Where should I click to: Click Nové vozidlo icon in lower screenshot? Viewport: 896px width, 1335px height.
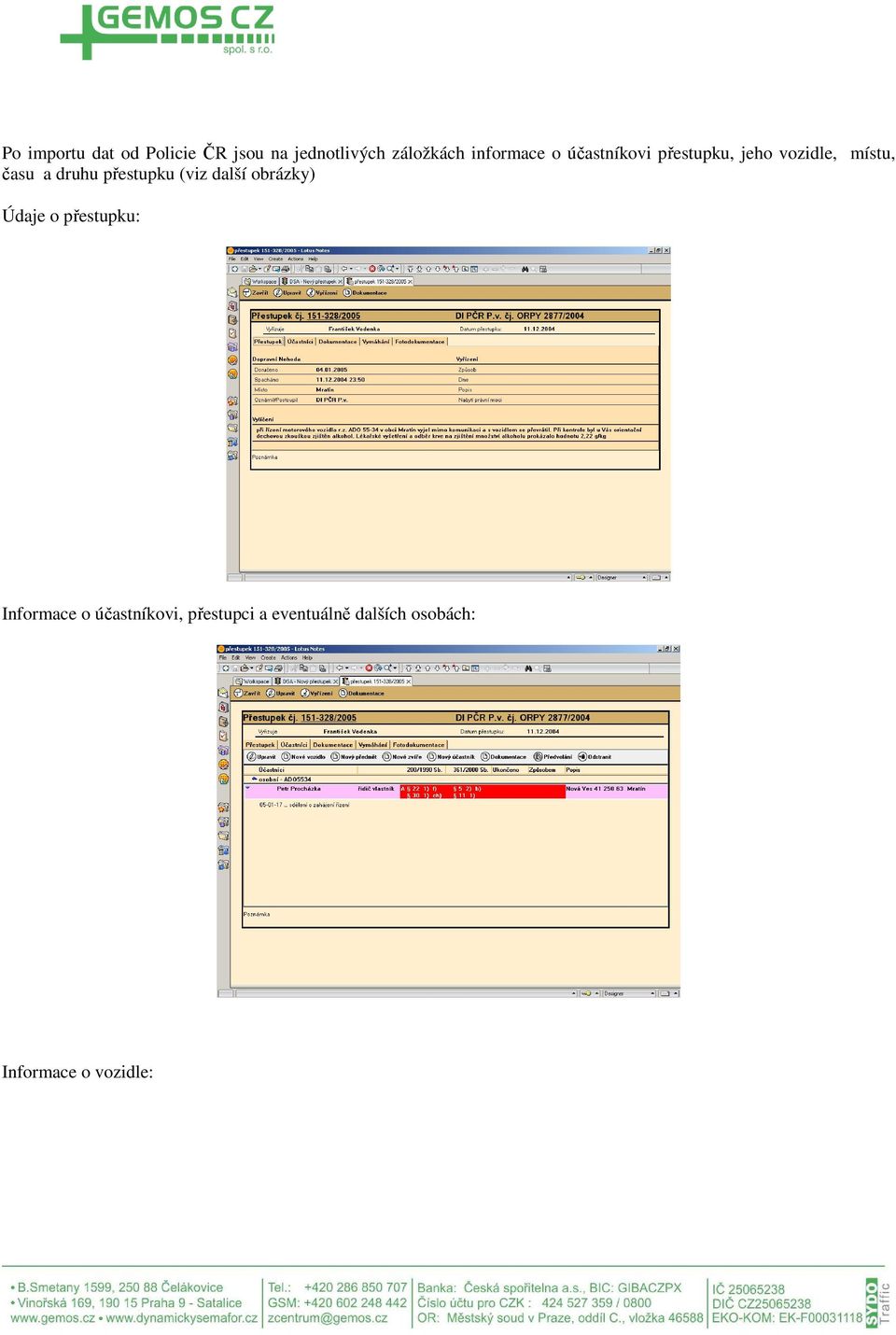point(286,757)
